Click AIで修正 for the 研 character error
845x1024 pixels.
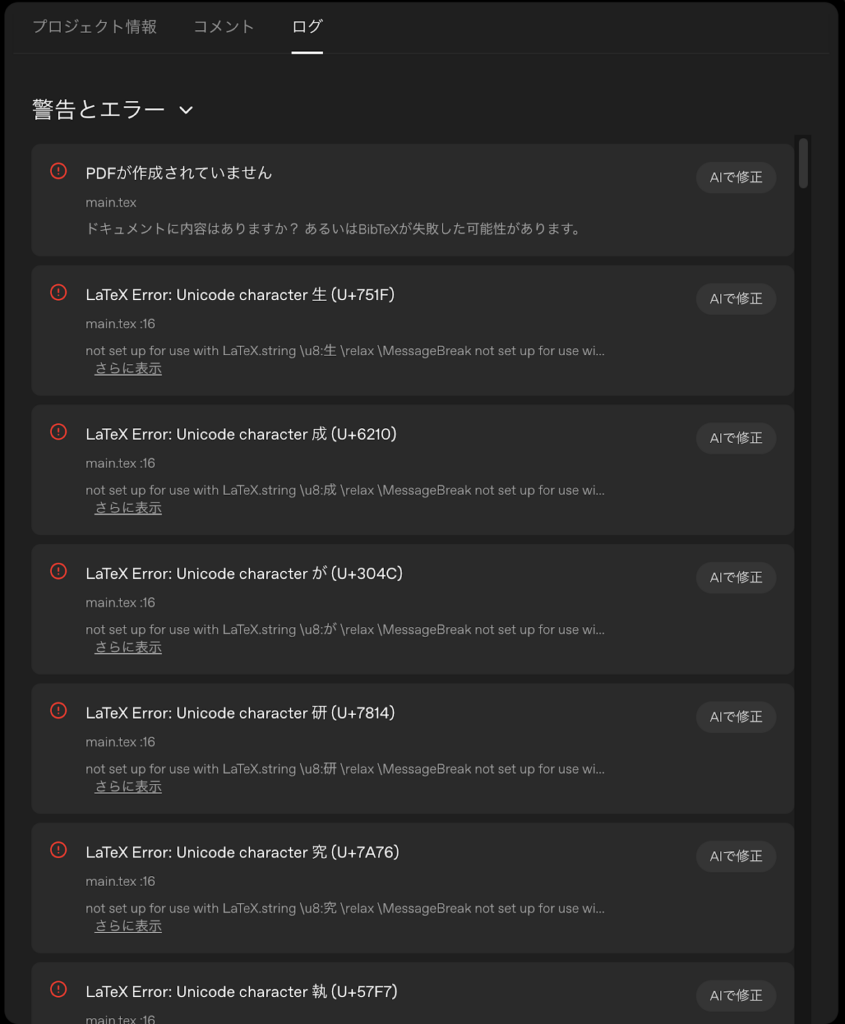tap(736, 717)
